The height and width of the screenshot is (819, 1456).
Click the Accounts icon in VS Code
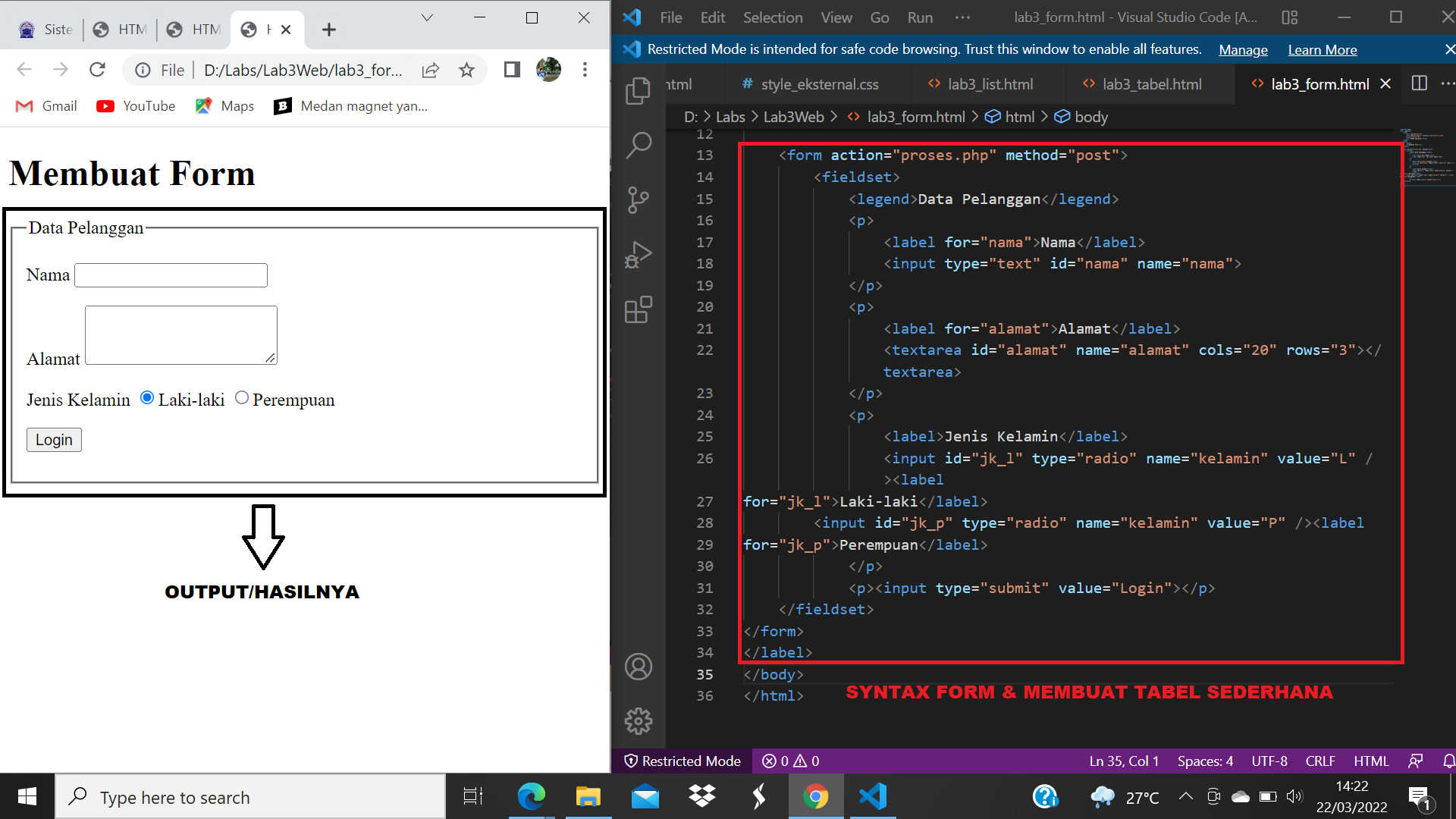click(x=639, y=667)
